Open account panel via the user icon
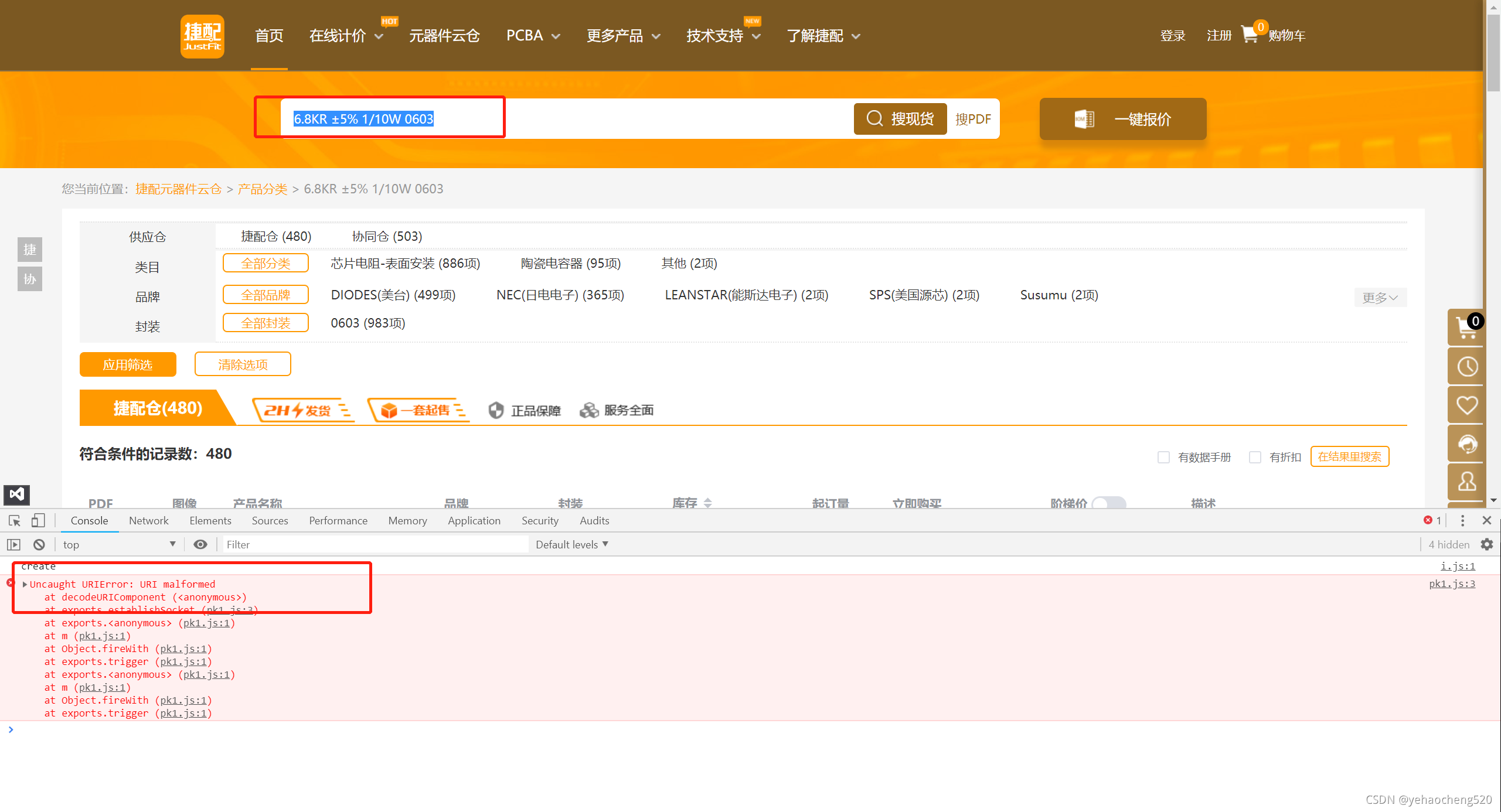The width and height of the screenshot is (1501, 812). point(1466,482)
